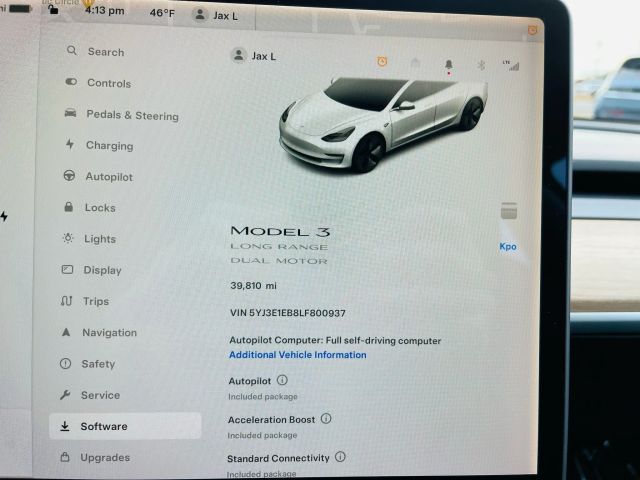Open the Search menu entry
640x480 pixels.
(95, 51)
